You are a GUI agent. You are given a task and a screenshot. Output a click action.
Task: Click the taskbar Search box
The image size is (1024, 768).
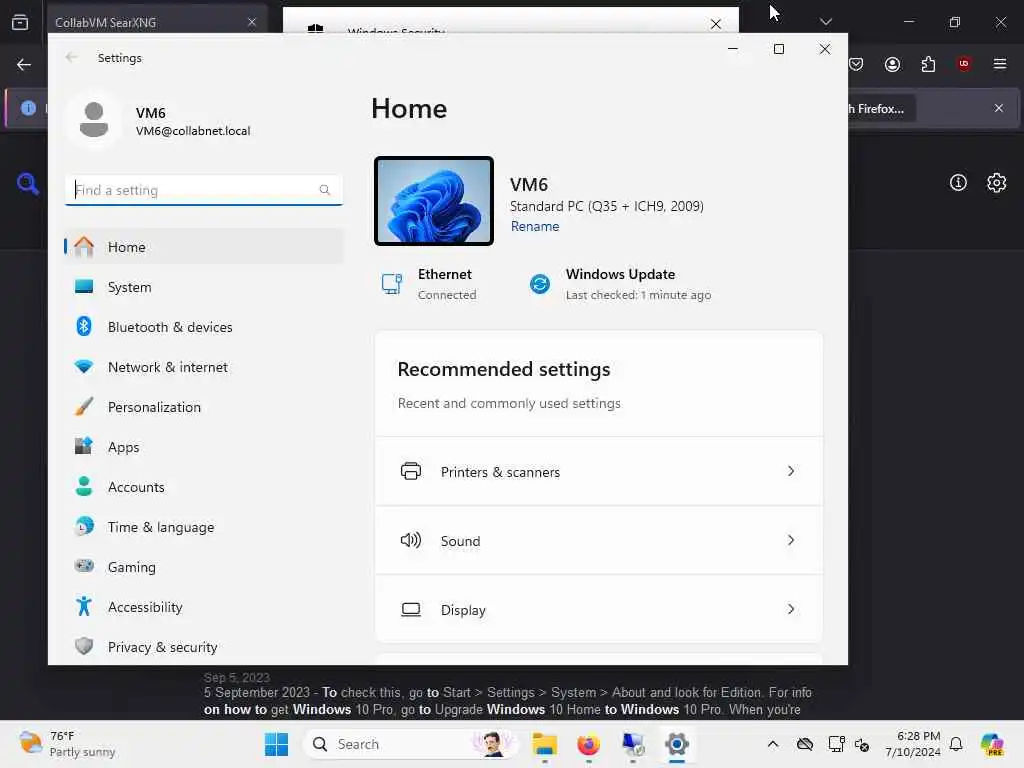tap(411, 744)
